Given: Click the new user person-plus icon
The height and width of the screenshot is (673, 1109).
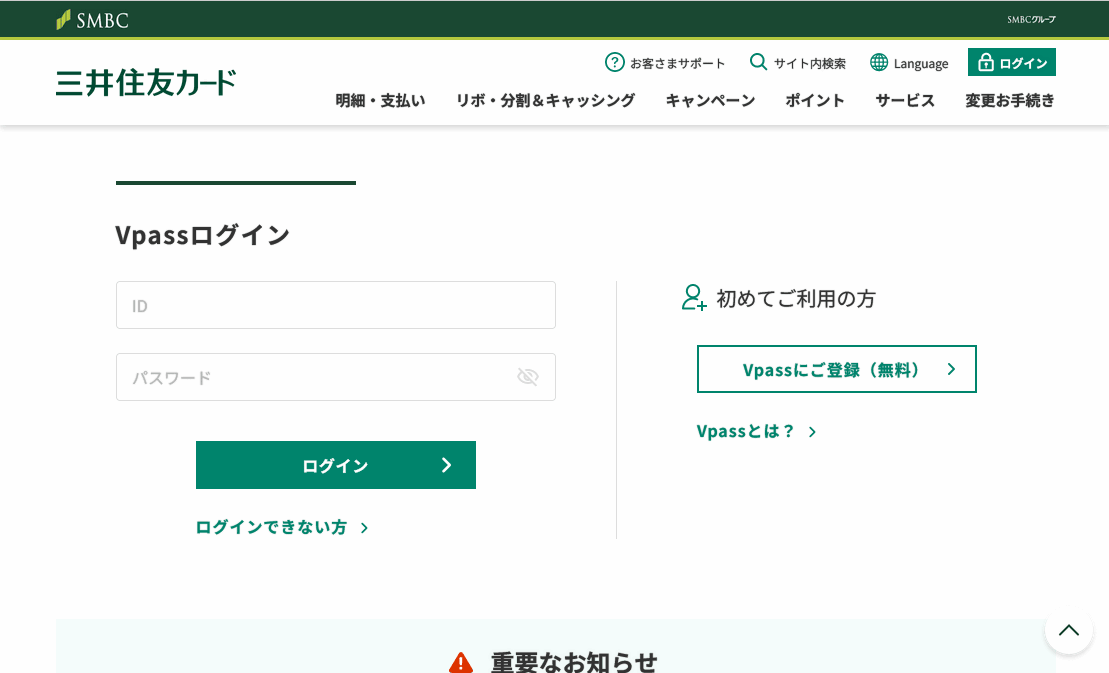Looking at the screenshot, I should [694, 298].
